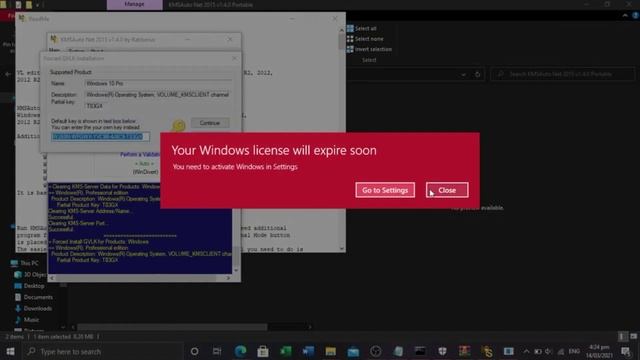Image resolution: width=640 pixels, height=360 pixels.
Task: Click the volume icon in the system tray
Action: [x=549, y=351]
